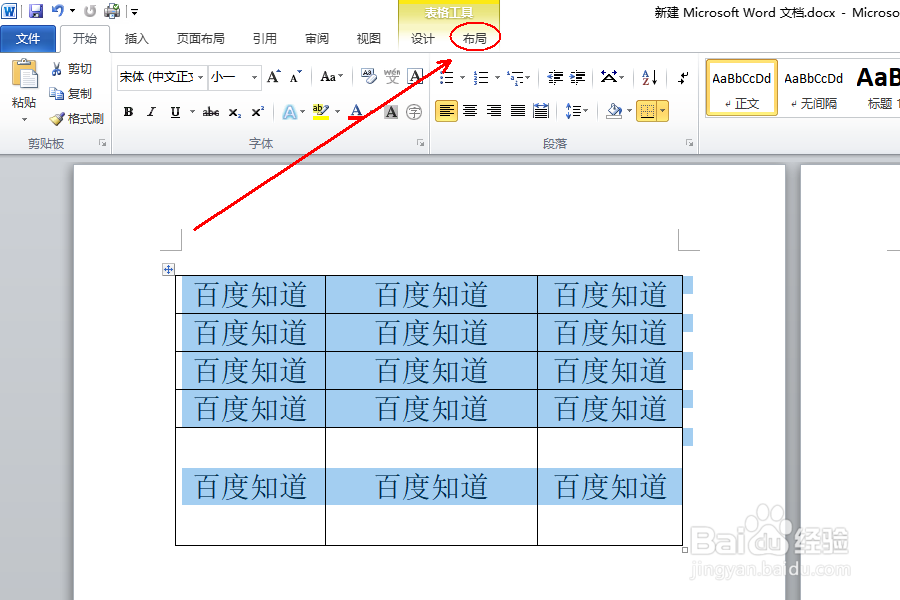The width and height of the screenshot is (900, 600).
Task: Click the center alignment icon
Action: click(470, 111)
